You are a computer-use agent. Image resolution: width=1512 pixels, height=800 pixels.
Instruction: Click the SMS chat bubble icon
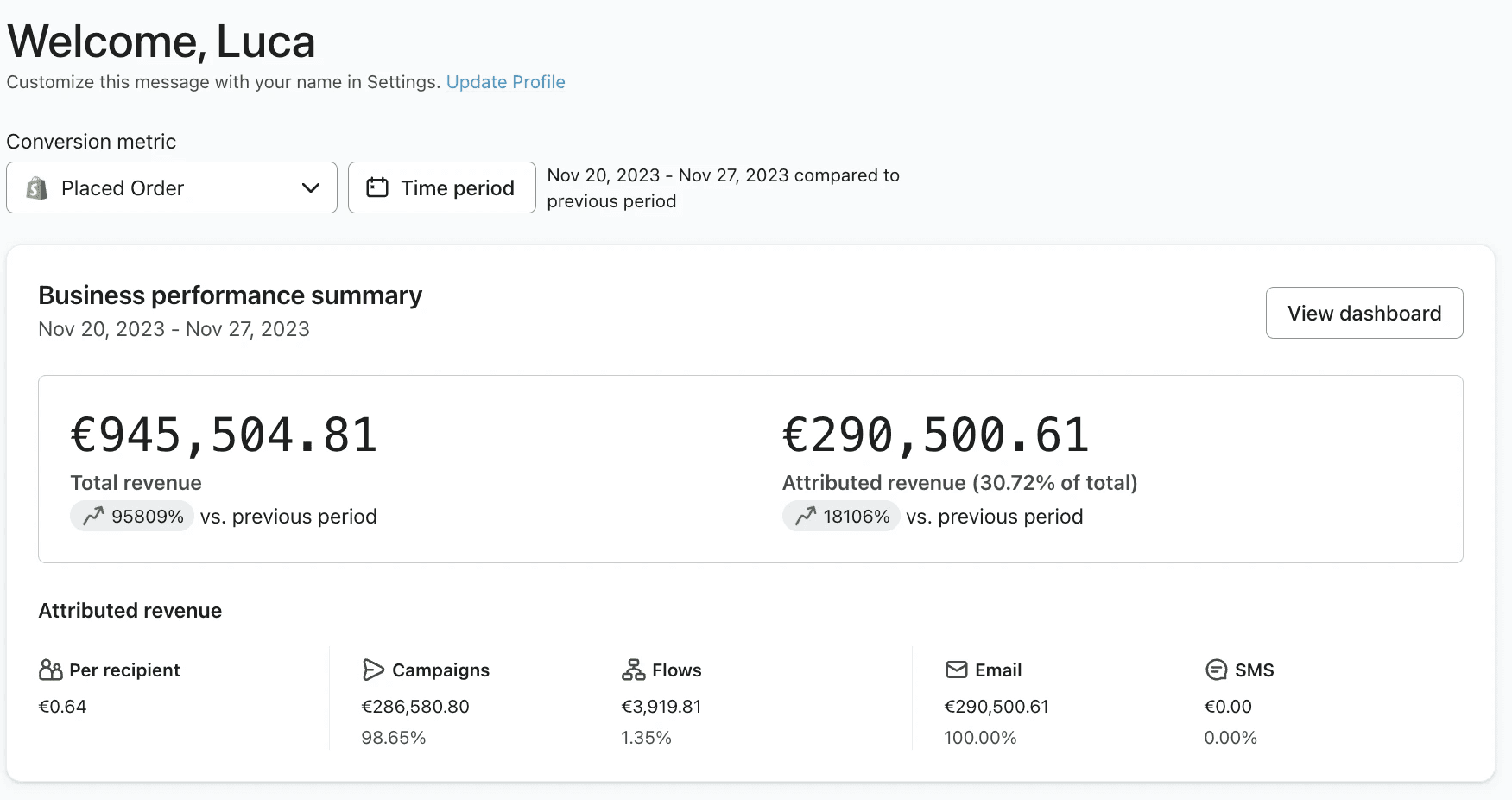(1216, 670)
